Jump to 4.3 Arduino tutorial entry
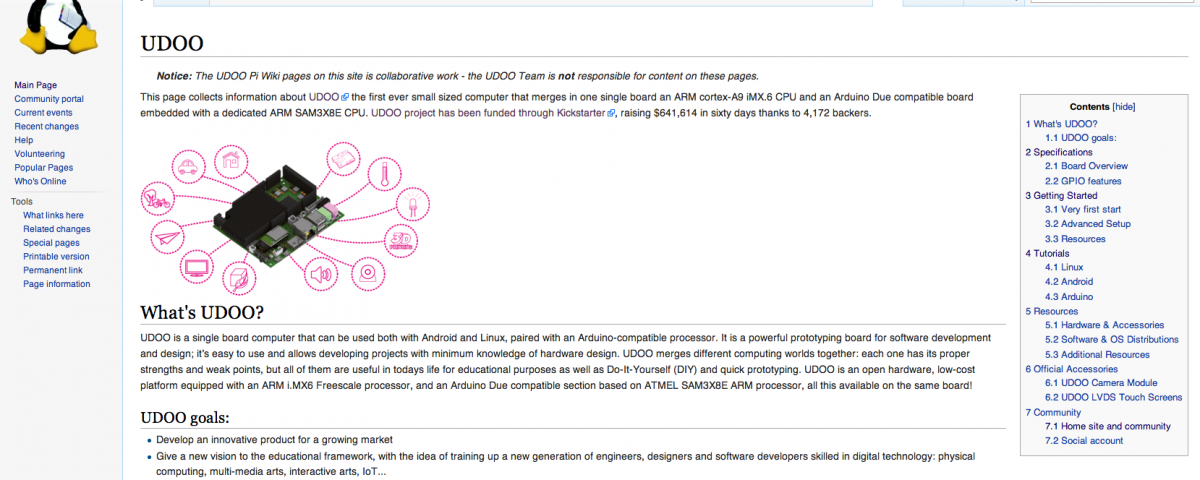This screenshot has height=480, width=1200. pyautogui.click(x=1069, y=297)
